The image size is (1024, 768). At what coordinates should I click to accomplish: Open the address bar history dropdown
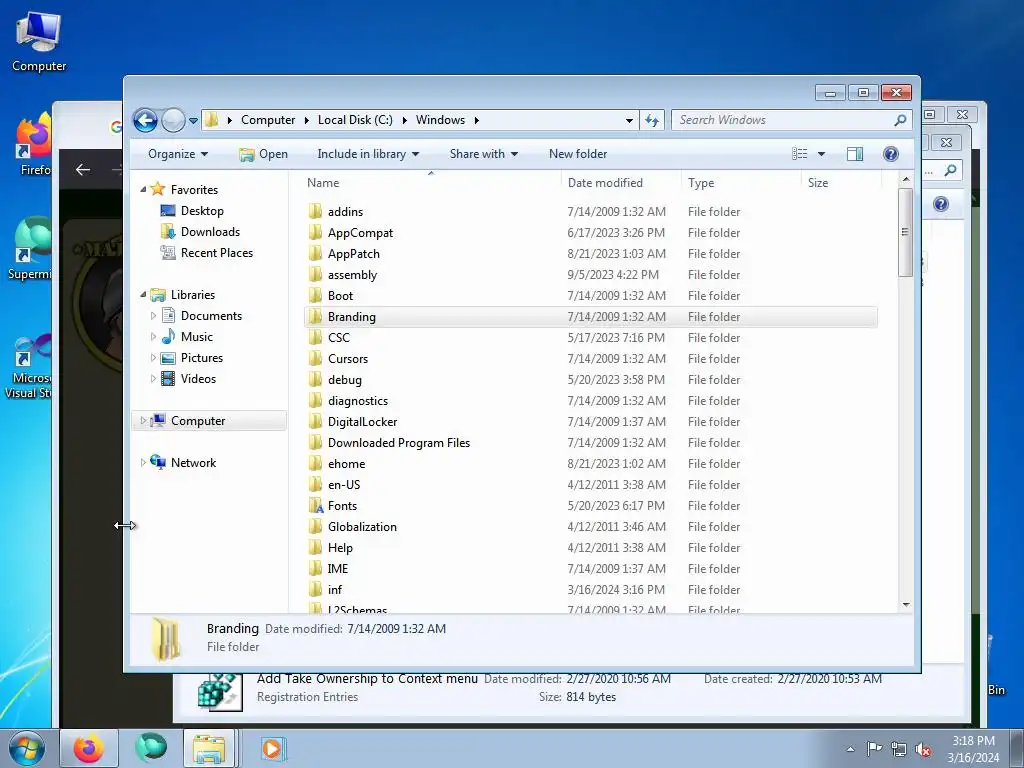click(629, 120)
